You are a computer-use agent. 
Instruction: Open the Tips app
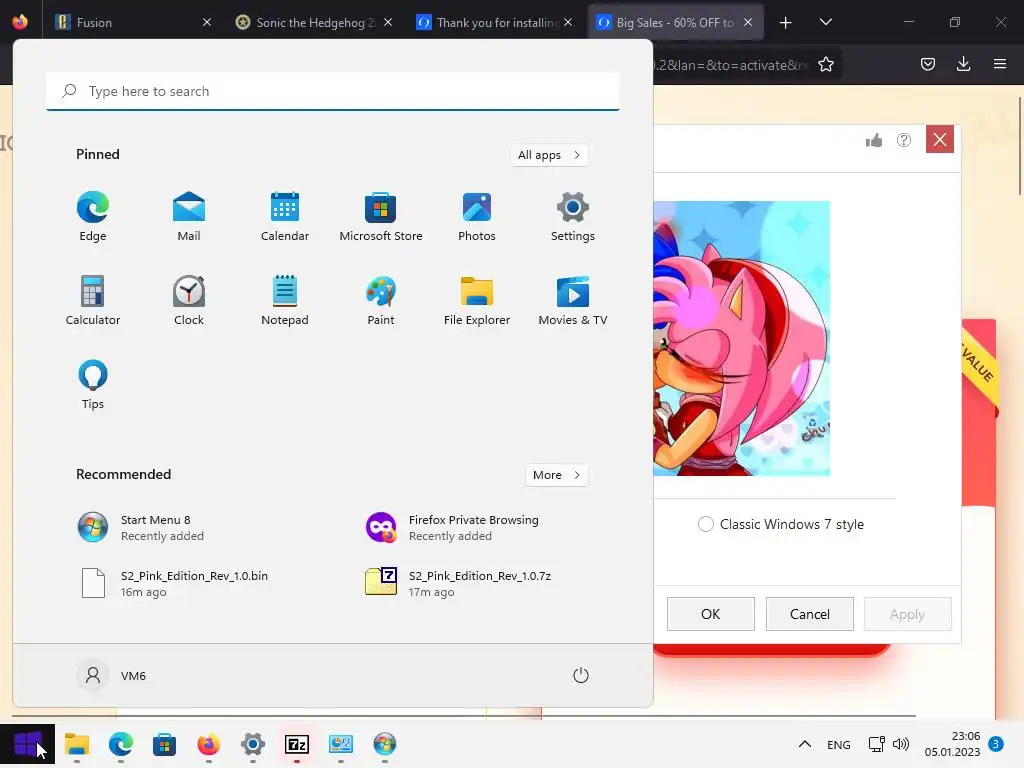coord(93,385)
